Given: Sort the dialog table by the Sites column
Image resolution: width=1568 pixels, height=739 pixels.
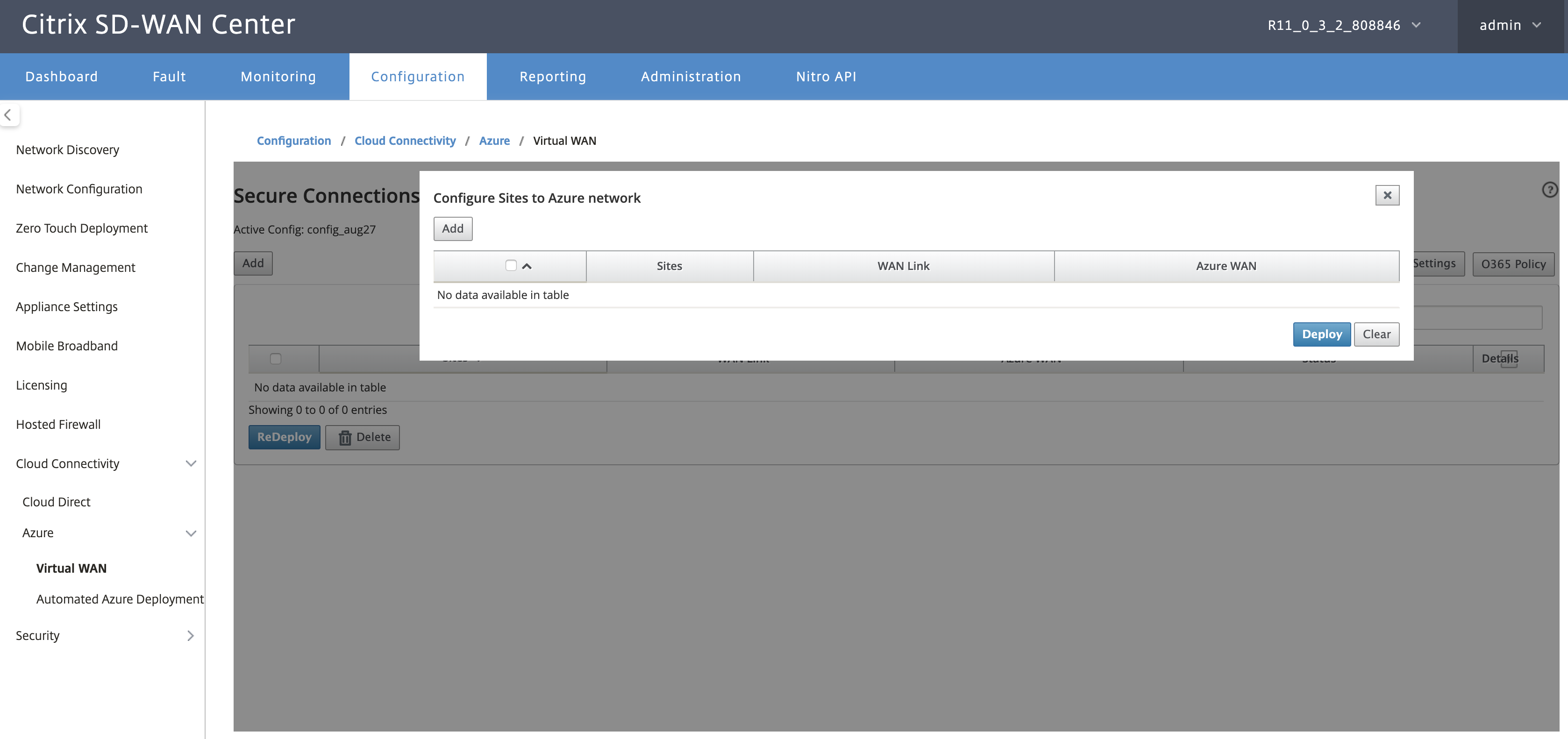Looking at the screenshot, I should coord(669,266).
